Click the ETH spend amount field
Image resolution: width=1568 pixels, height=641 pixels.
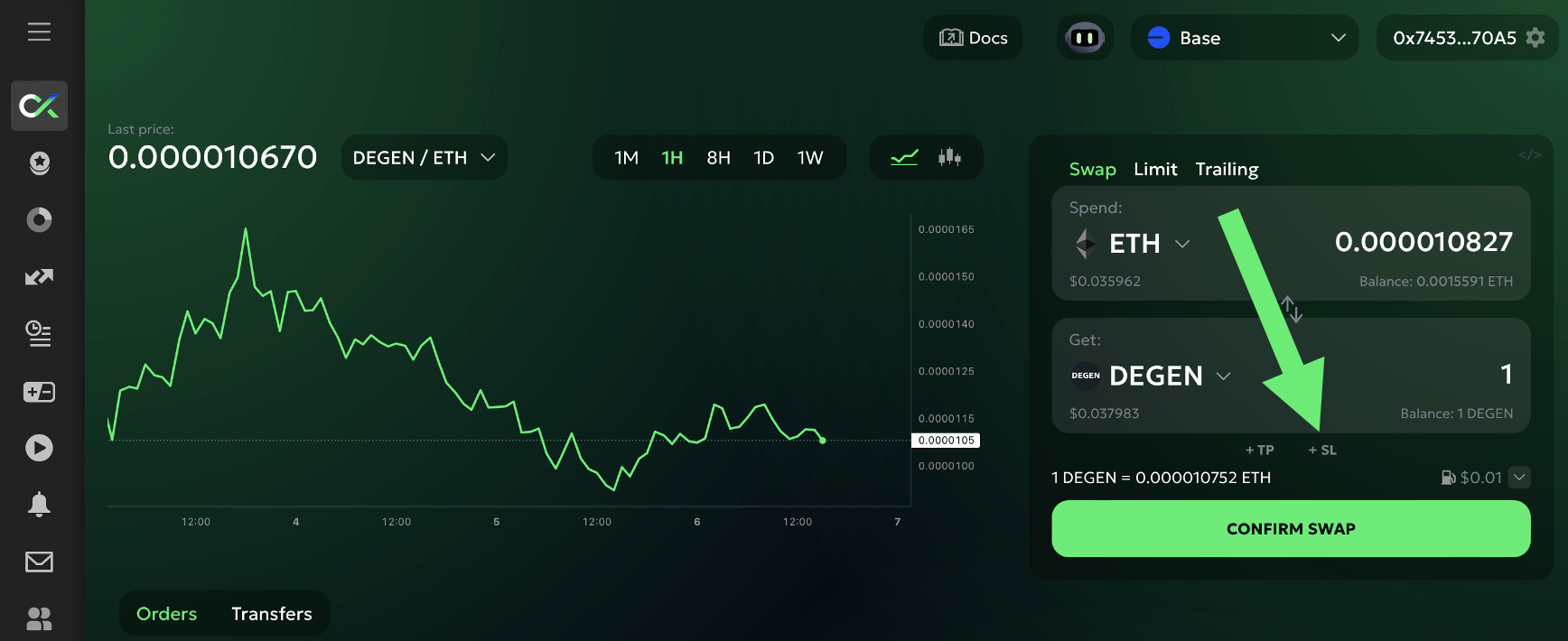[1423, 242]
